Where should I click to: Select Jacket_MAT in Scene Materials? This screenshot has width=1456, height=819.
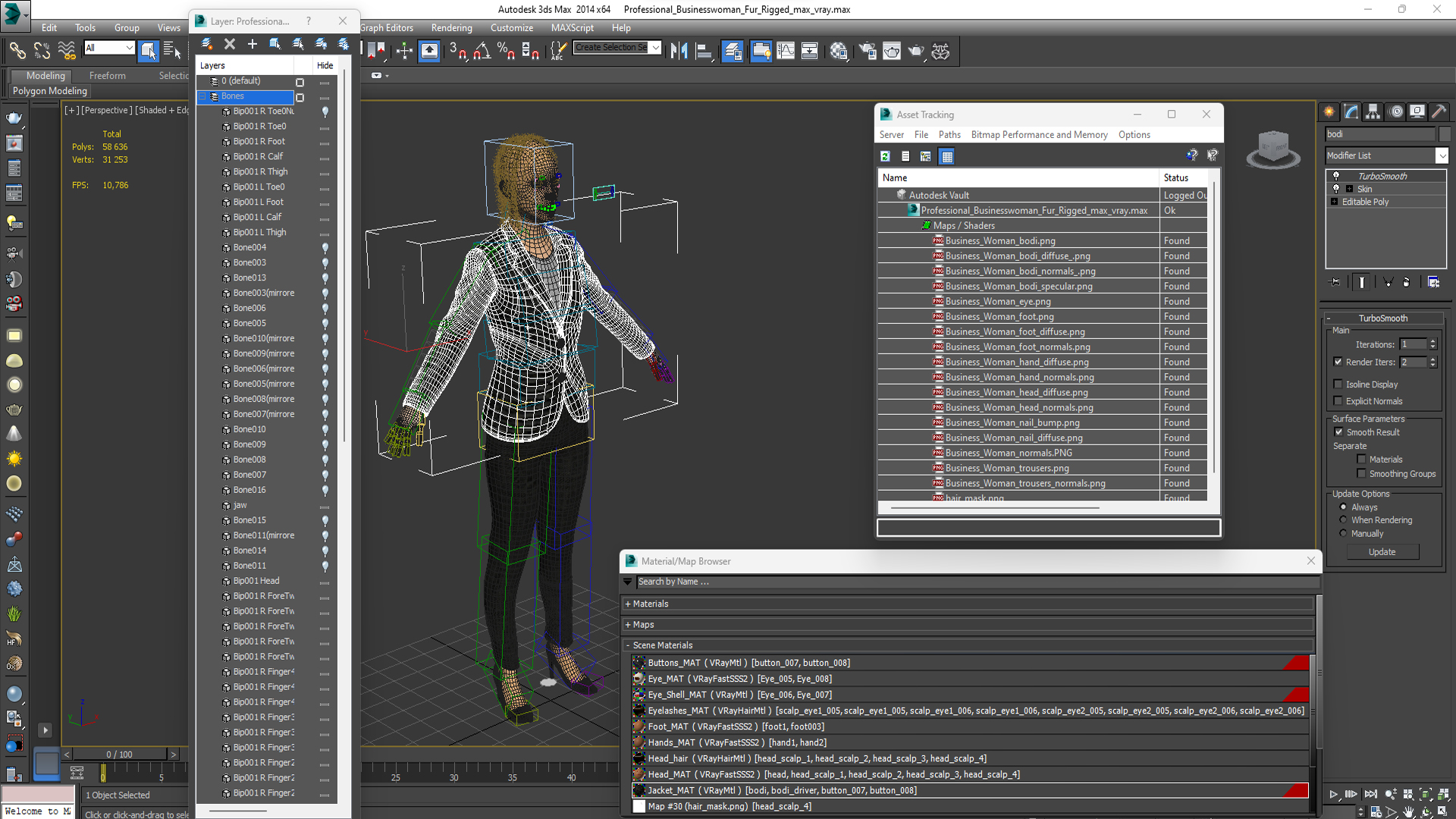970,790
